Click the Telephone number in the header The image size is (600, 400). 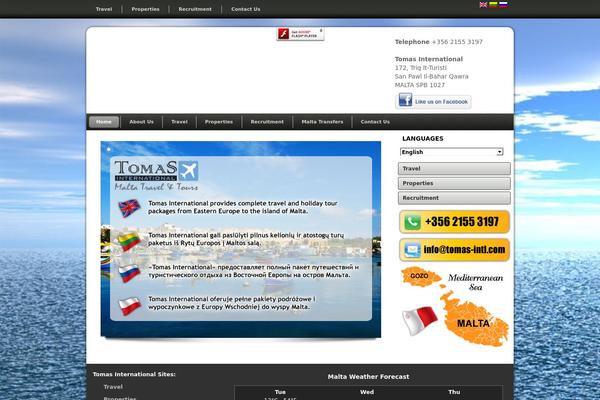[x=457, y=42]
